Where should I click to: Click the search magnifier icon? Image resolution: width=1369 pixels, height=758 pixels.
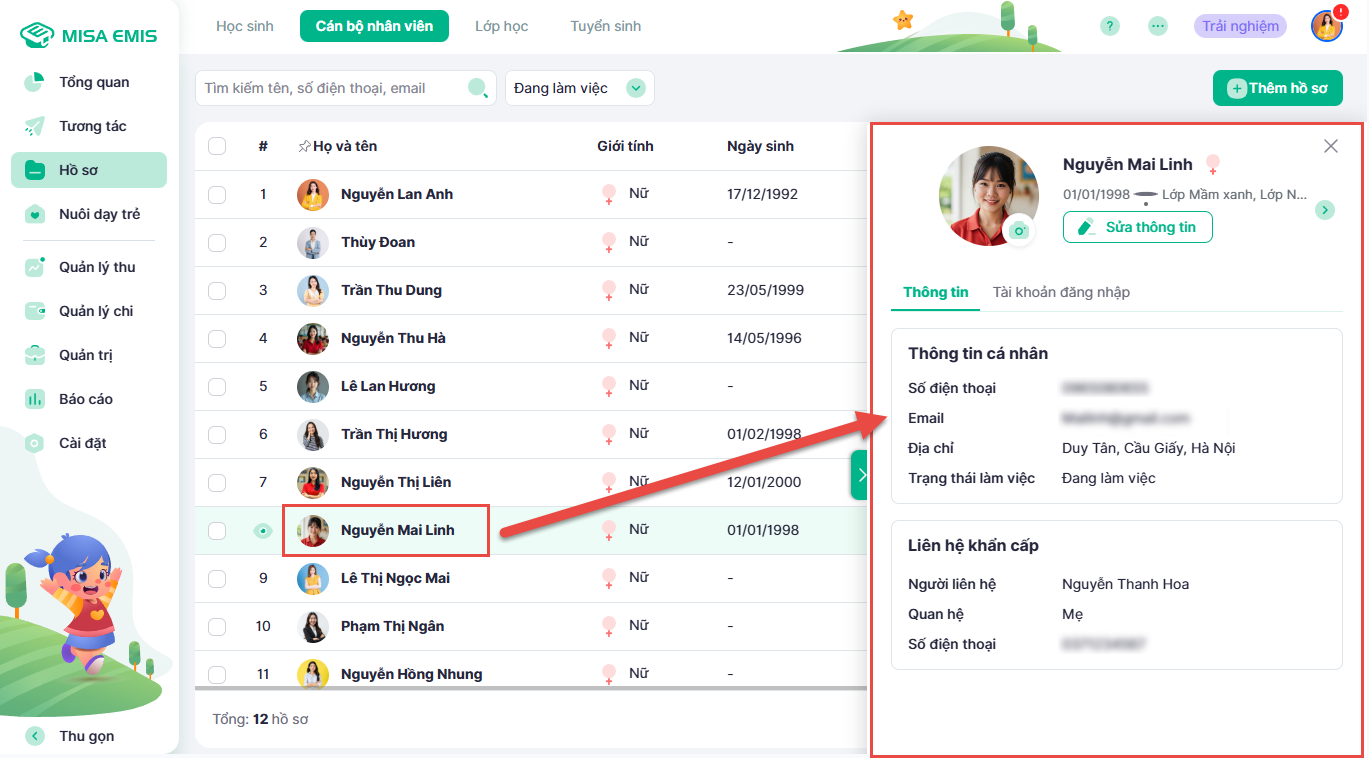tap(478, 88)
